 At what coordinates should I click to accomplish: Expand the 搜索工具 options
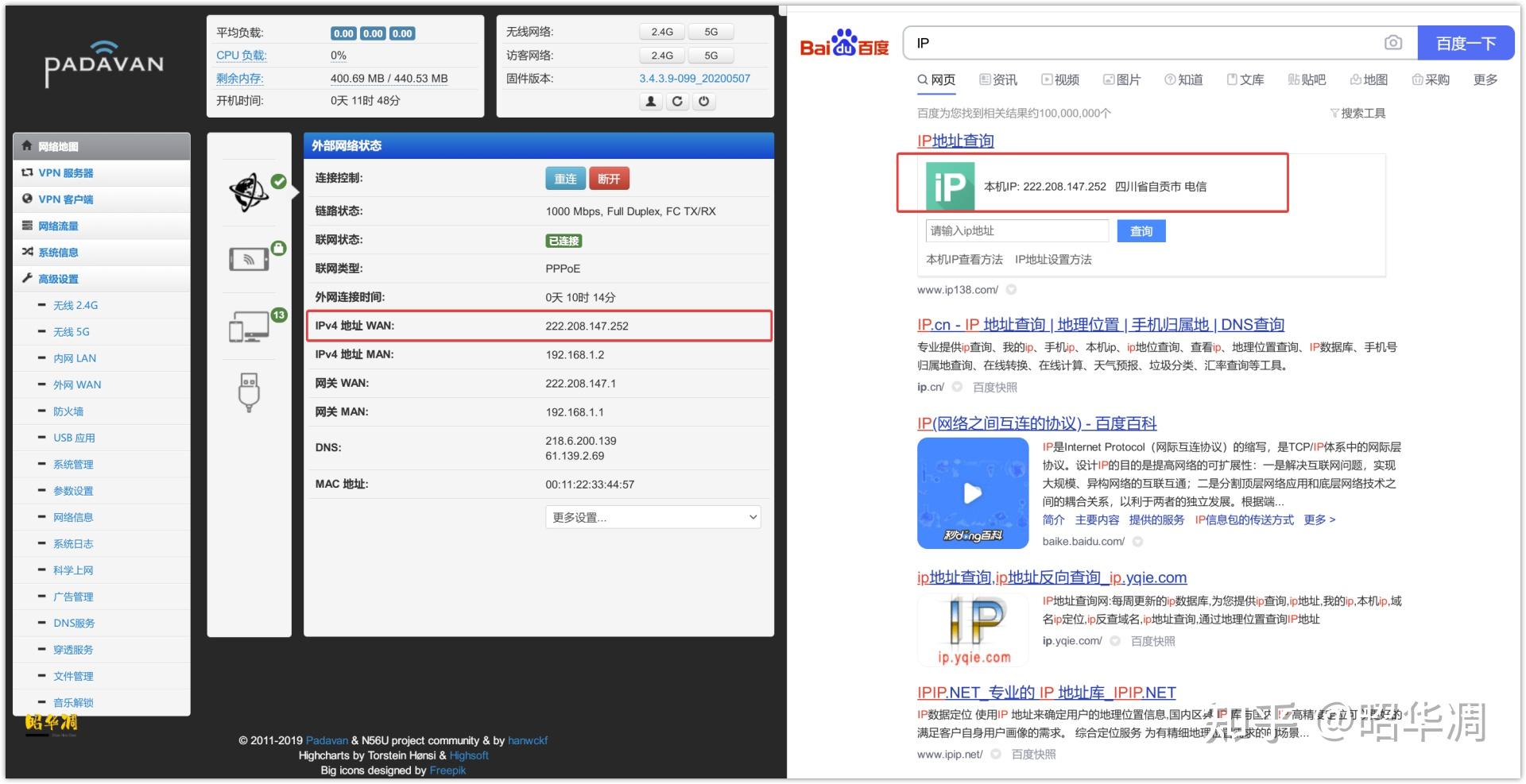tap(1359, 113)
